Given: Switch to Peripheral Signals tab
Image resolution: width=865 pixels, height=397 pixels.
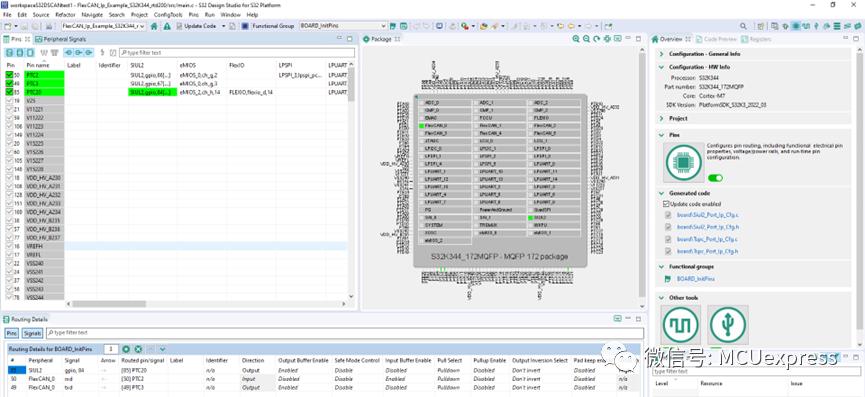Looking at the screenshot, I should tap(61, 39).
